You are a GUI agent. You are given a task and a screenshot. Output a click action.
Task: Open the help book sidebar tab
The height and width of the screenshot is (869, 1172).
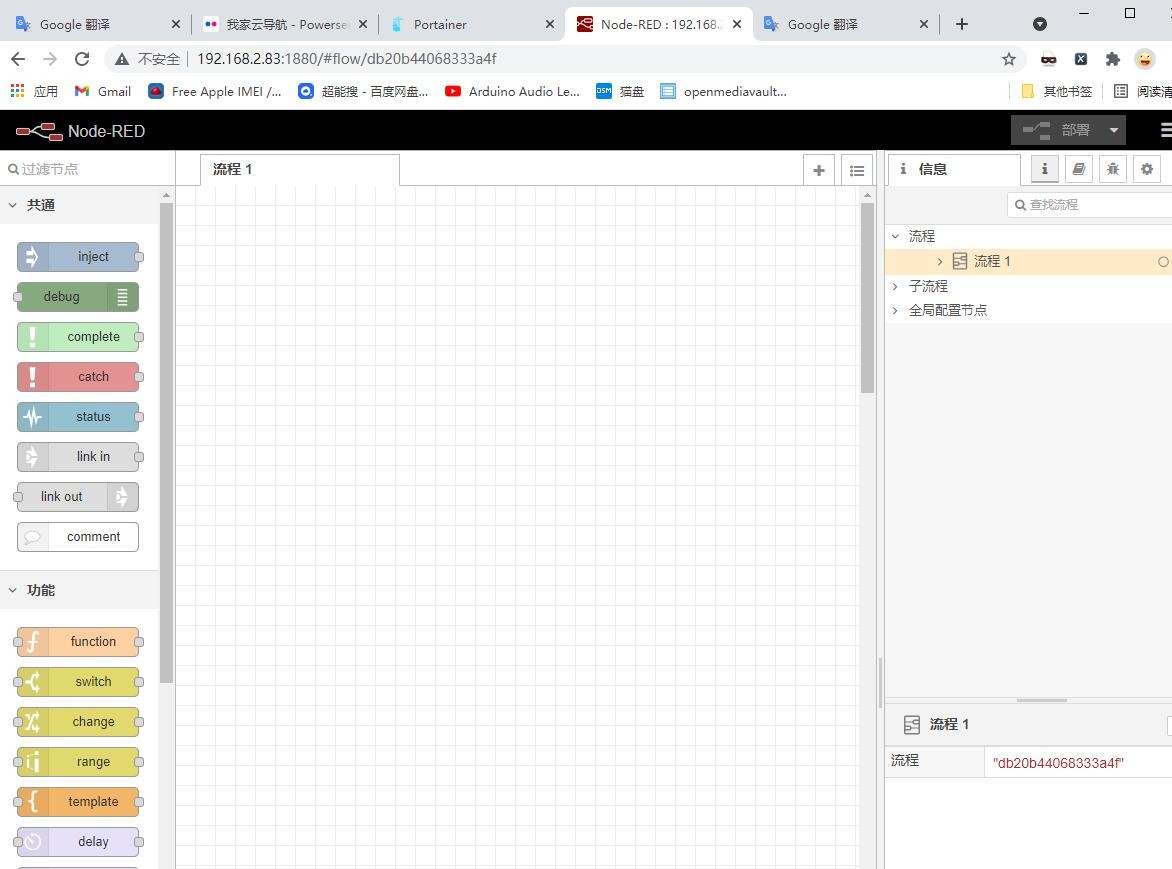1078,169
